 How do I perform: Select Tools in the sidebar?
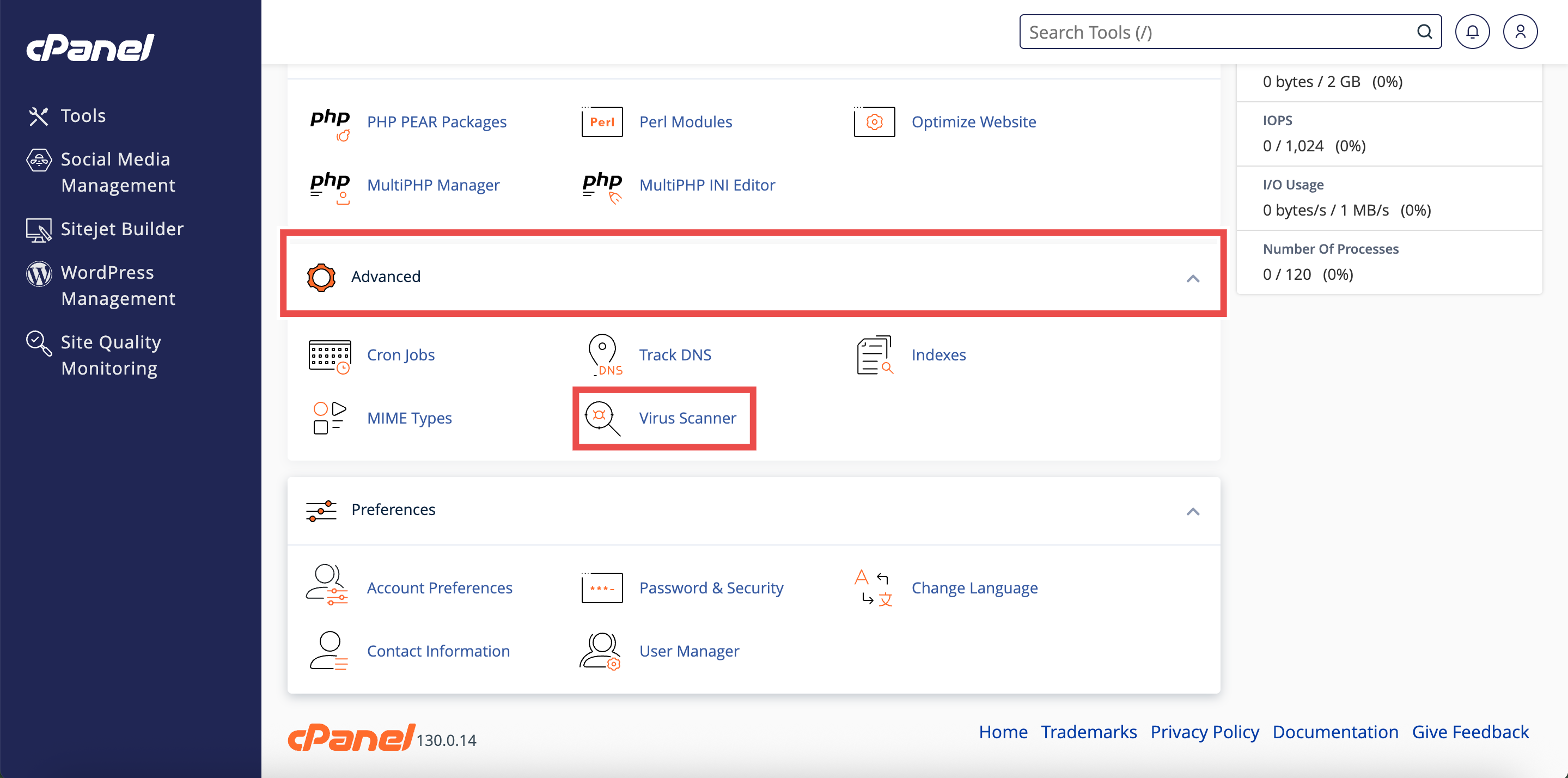pos(83,115)
